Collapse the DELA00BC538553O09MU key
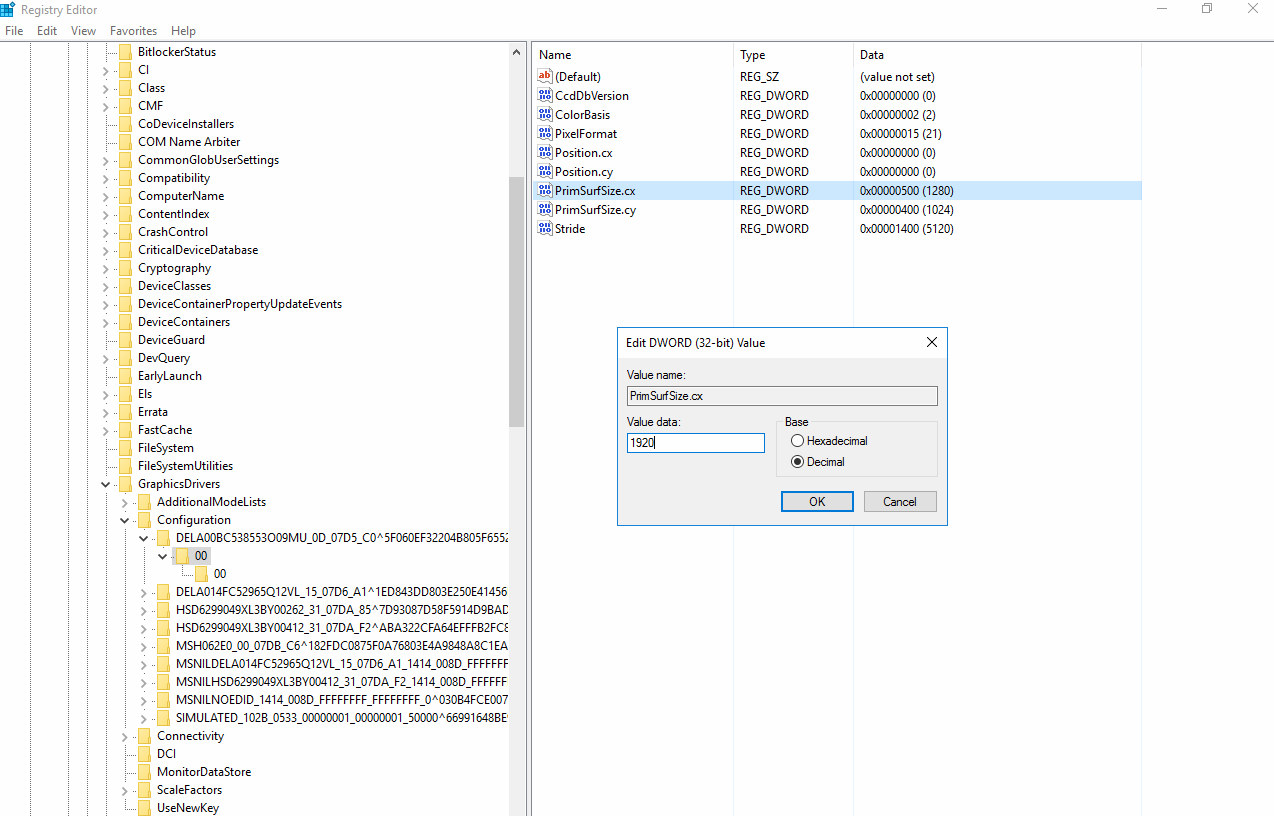The height and width of the screenshot is (816, 1274). 144,538
